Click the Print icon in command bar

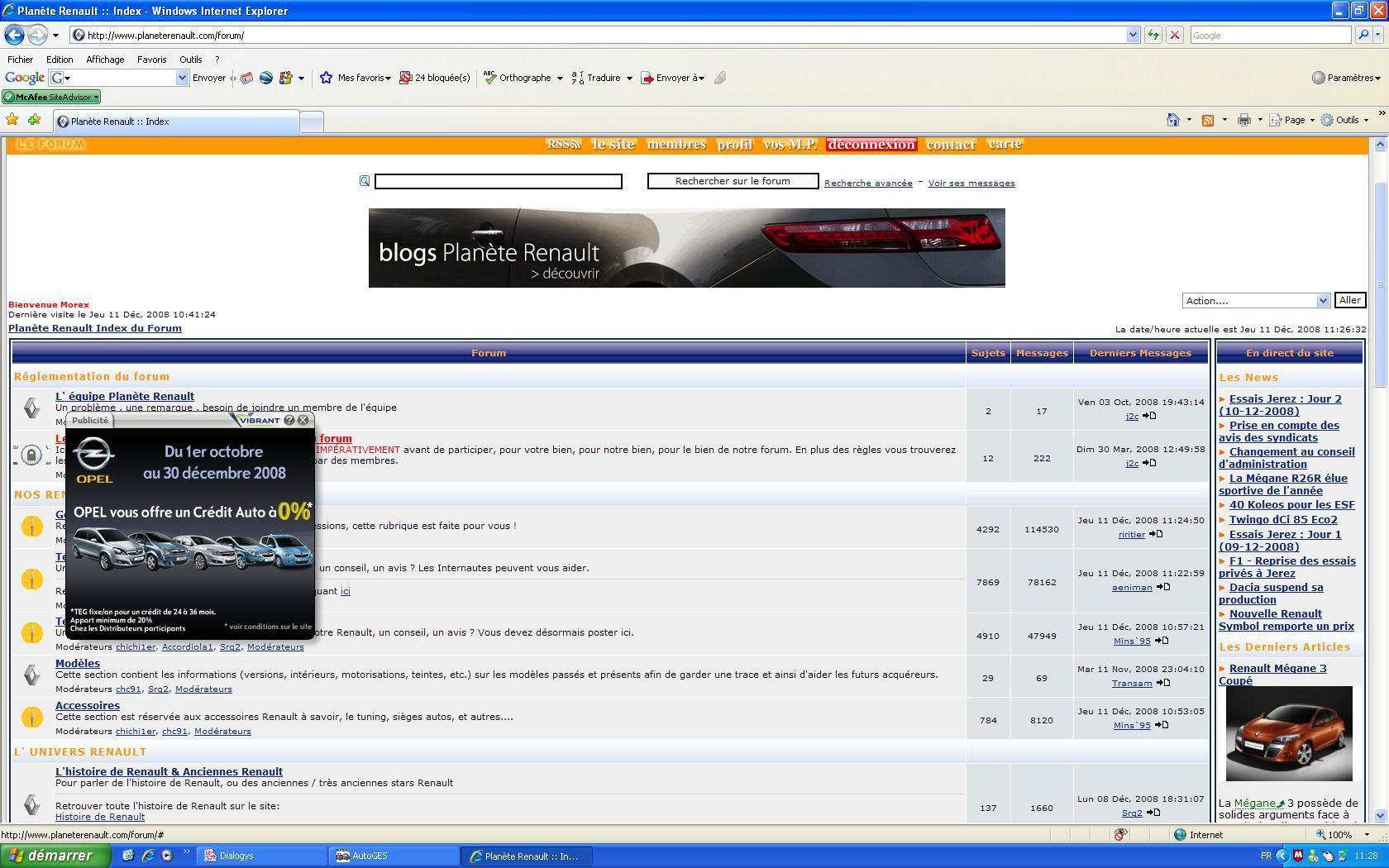point(1243,120)
